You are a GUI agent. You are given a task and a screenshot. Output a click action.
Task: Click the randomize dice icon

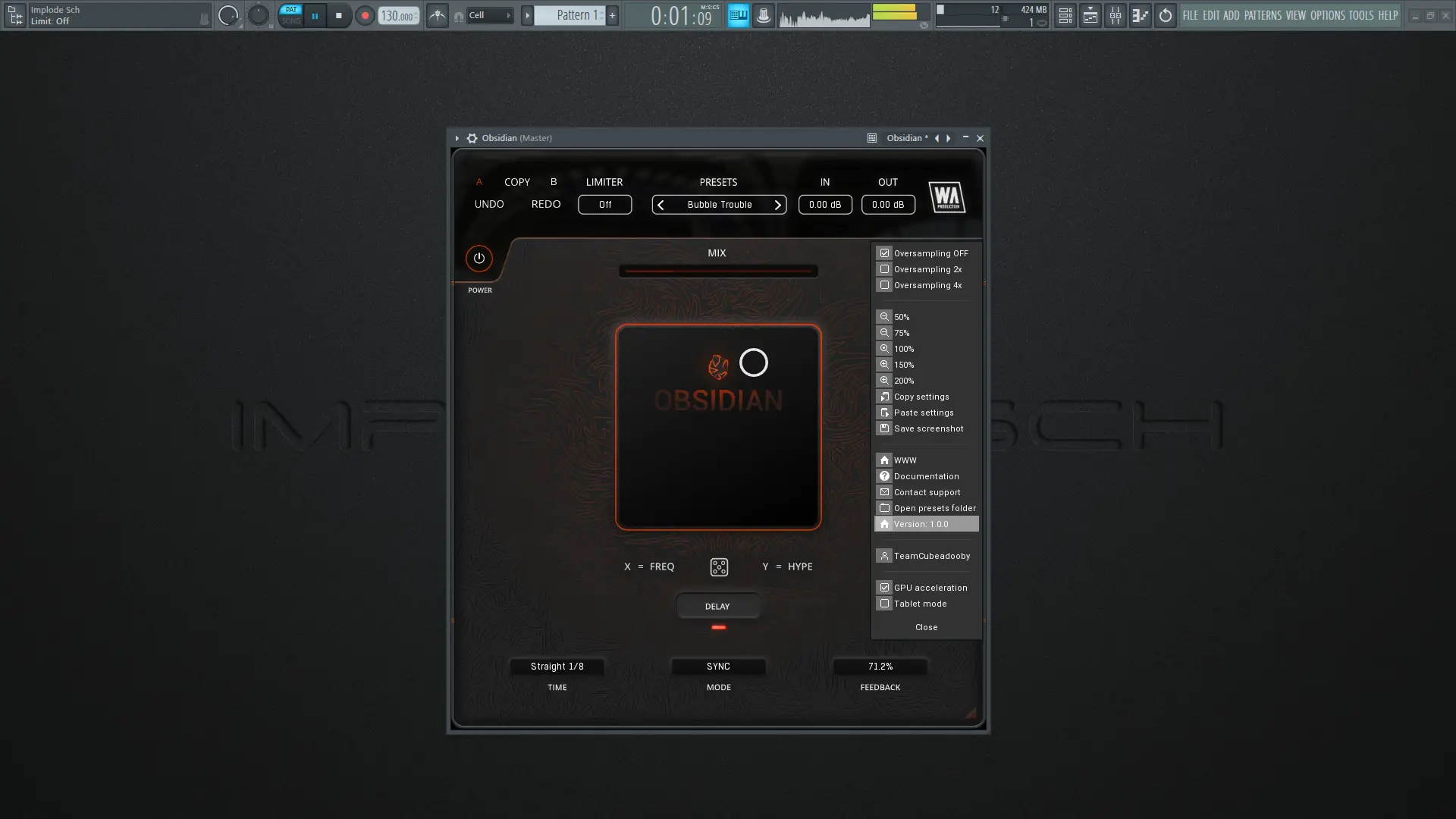click(x=718, y=567)
